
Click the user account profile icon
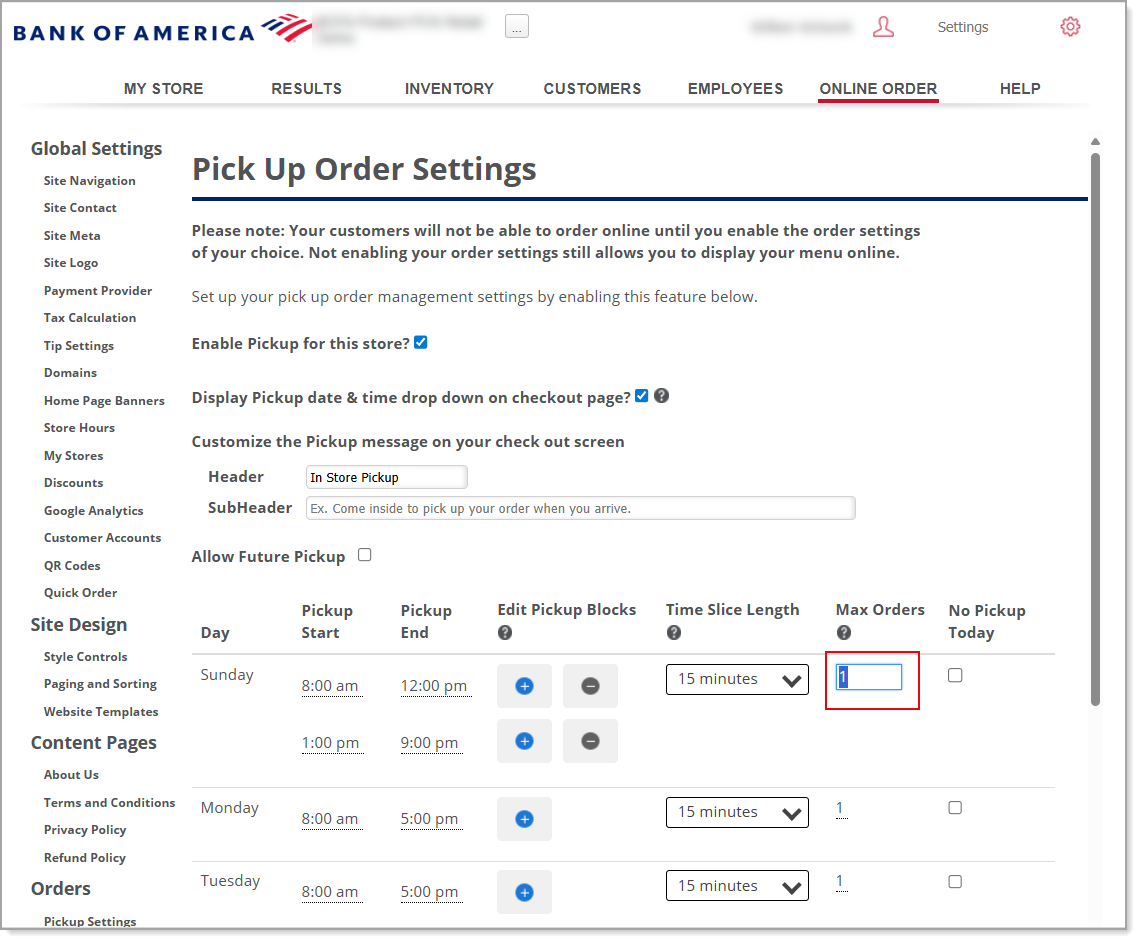coord(883,27)
